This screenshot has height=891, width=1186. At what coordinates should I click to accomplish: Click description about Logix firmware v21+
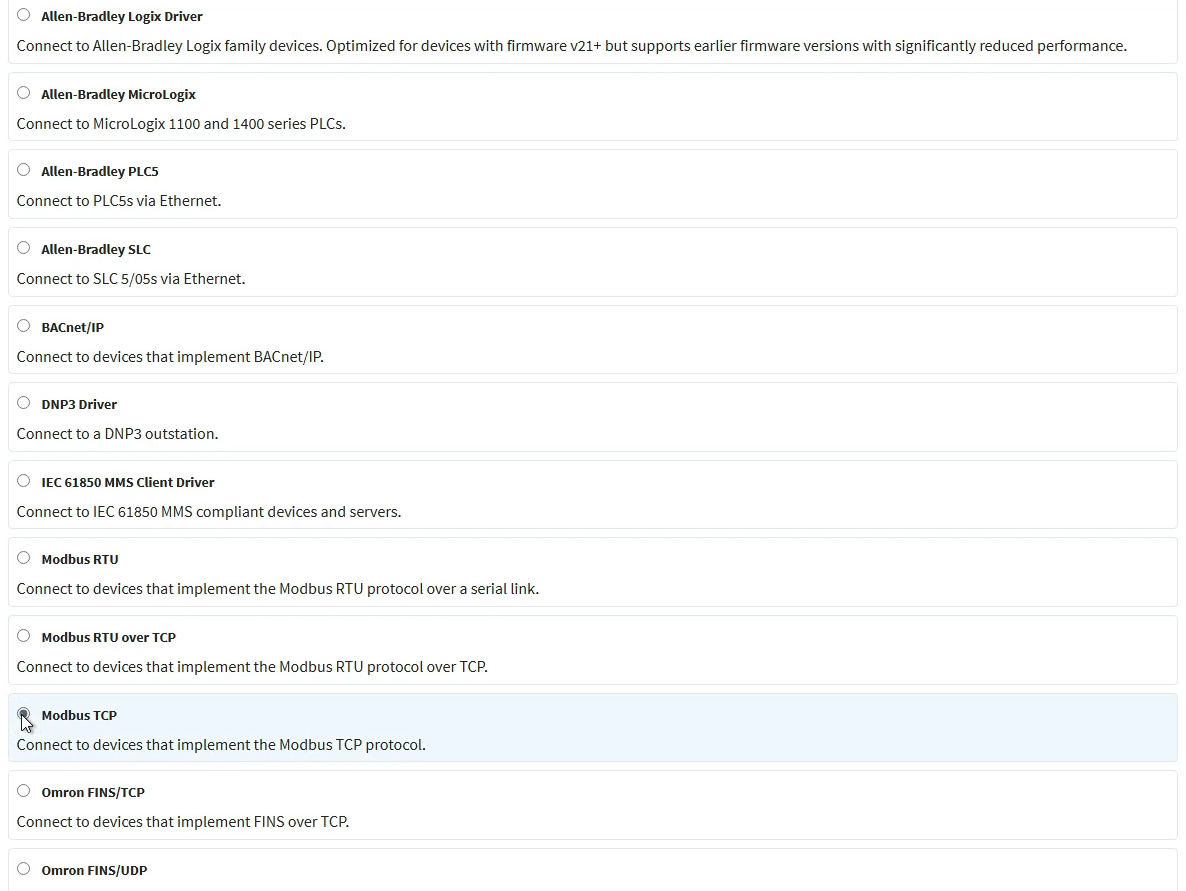coord(572,46)
